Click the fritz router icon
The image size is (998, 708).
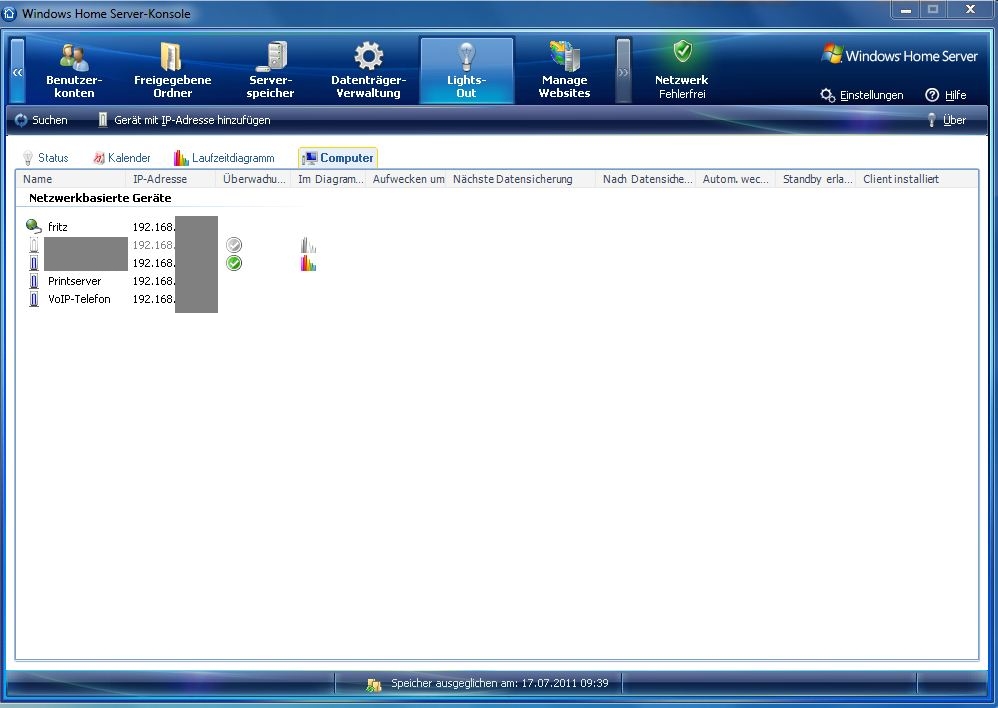pos(33,226)
